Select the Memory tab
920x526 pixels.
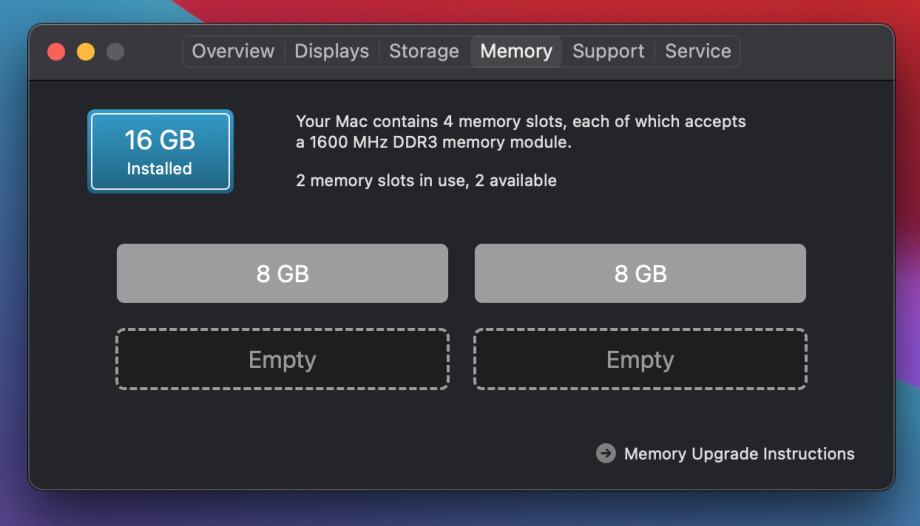point(516,51)
